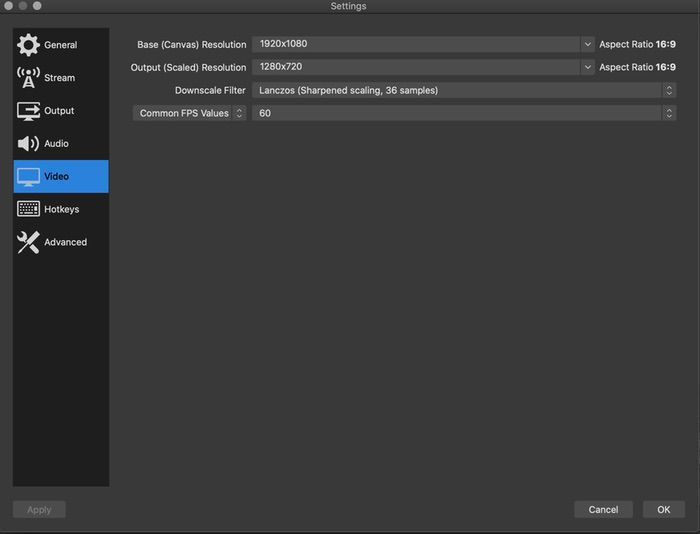Viewport: 700px width, 534px height.
Task: Click Aspect Ratio text beside output resolution
Action: click(637, 67)
